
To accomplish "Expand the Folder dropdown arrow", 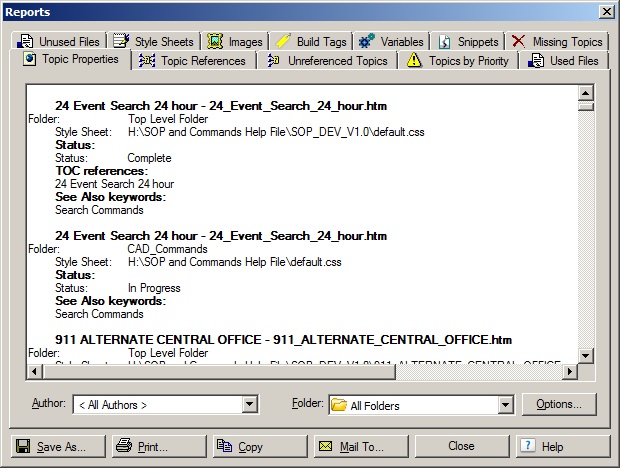I will pos(505,405).
